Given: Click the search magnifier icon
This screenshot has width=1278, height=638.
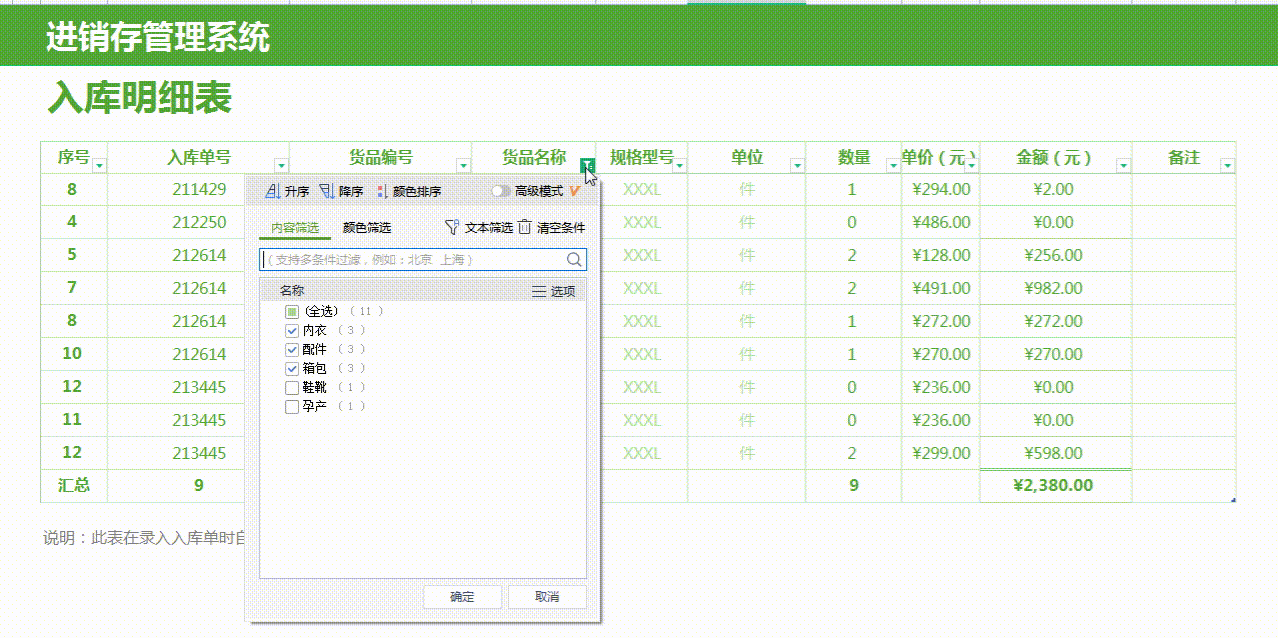Looking at the screenshot, I should pyautogui.click(x=574, y=259).
